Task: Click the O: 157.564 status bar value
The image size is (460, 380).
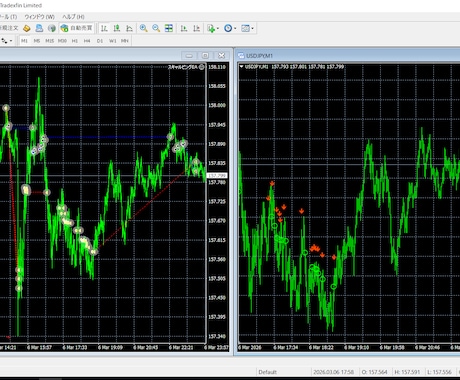Action: (x=375, y=372)
